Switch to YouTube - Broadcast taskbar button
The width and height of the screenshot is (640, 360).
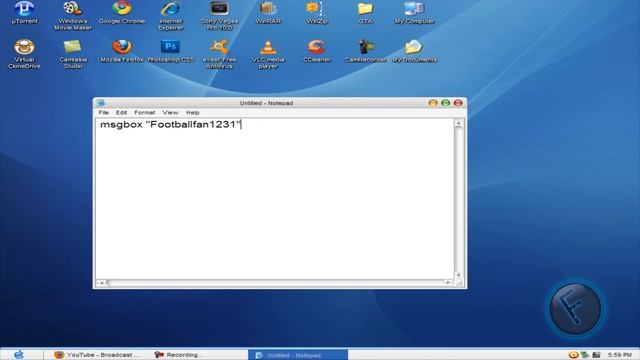tap(97, 355)
